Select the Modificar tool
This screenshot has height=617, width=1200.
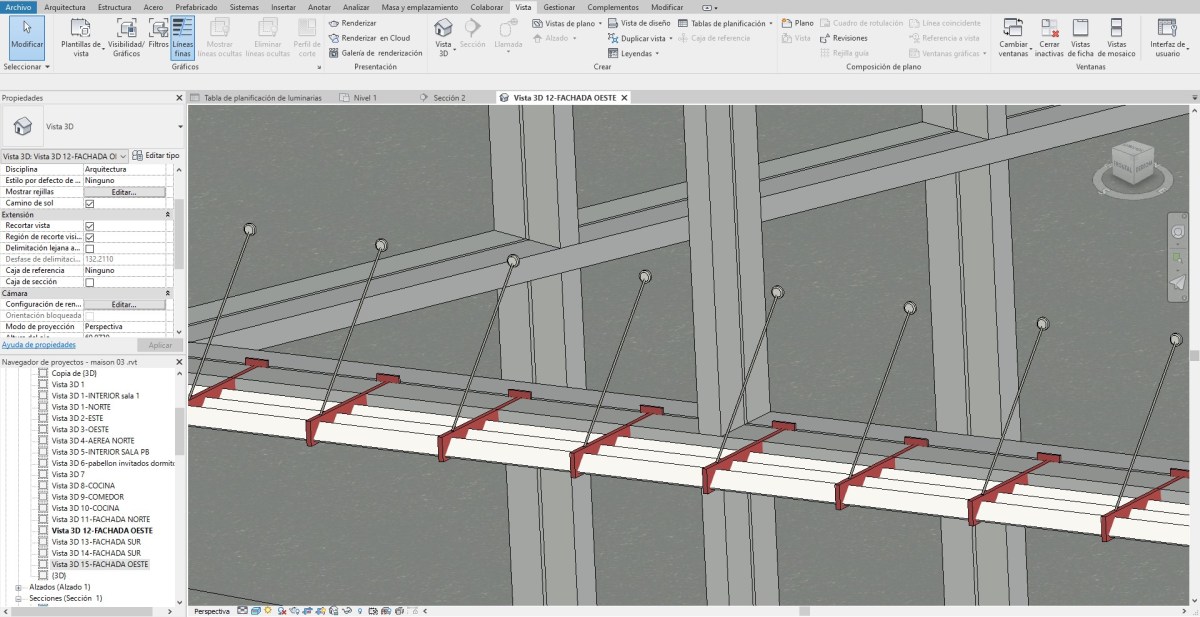27,39
